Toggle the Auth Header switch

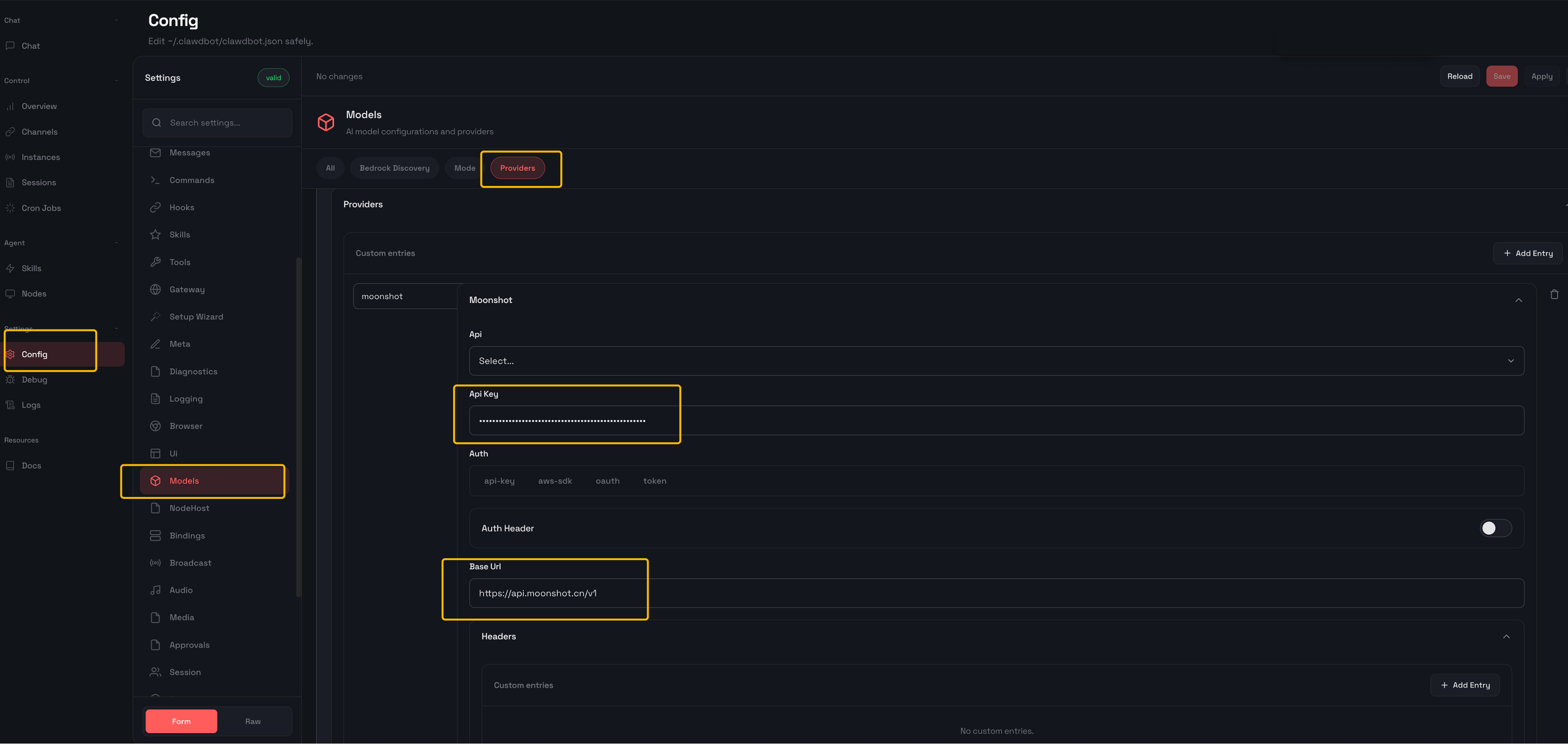1495,529
